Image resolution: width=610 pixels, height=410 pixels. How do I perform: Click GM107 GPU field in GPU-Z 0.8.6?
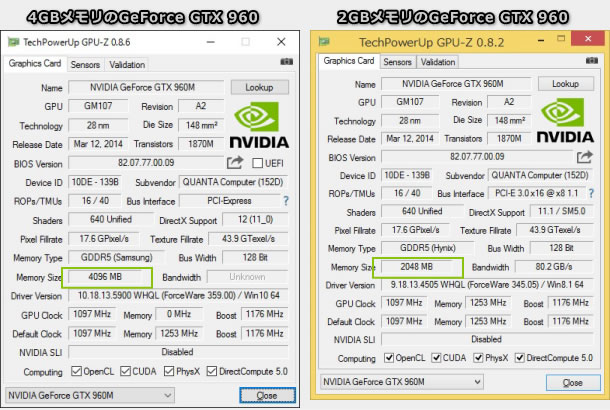[x=98, y=106]
